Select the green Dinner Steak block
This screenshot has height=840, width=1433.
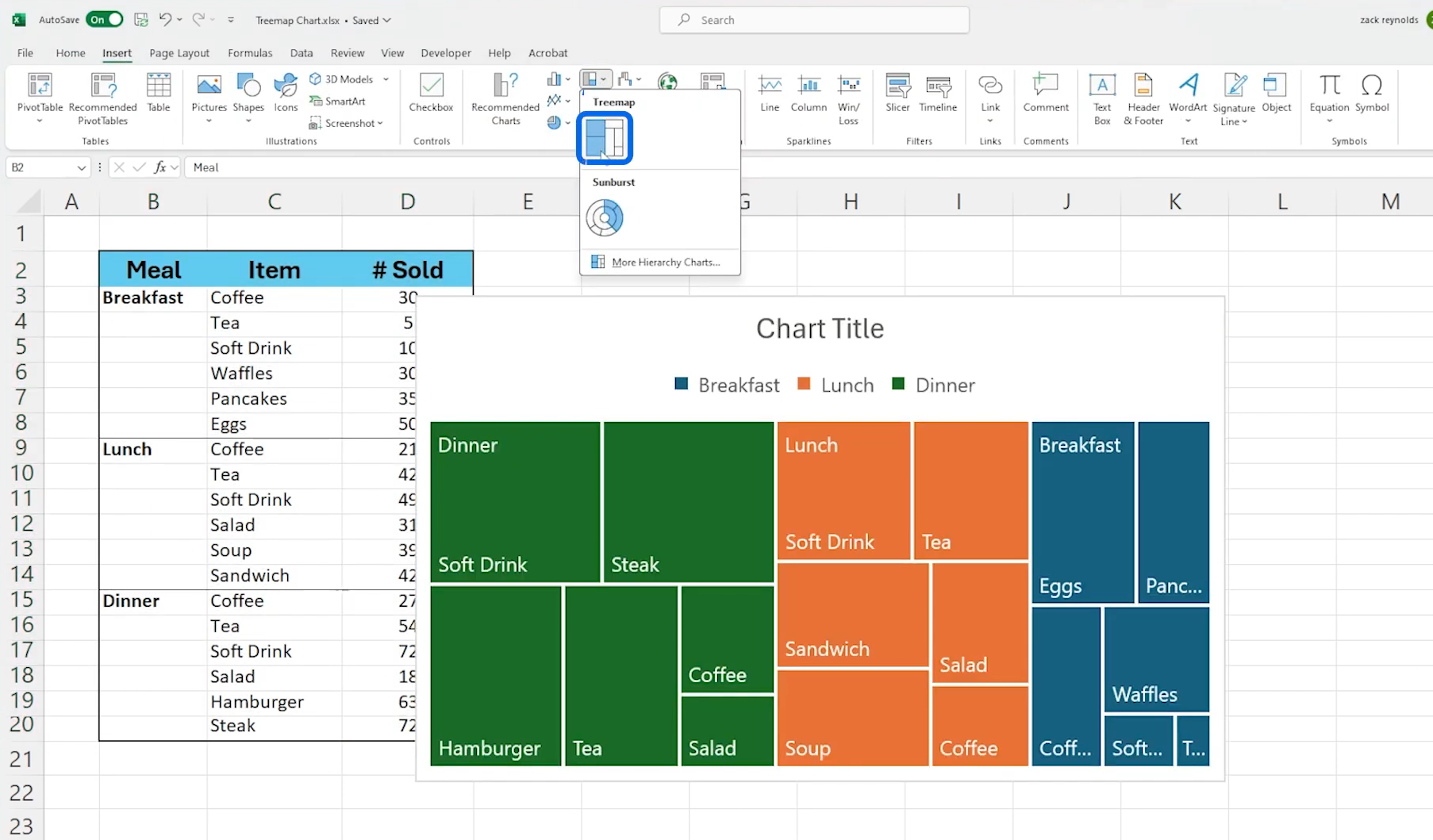point(688,501)
